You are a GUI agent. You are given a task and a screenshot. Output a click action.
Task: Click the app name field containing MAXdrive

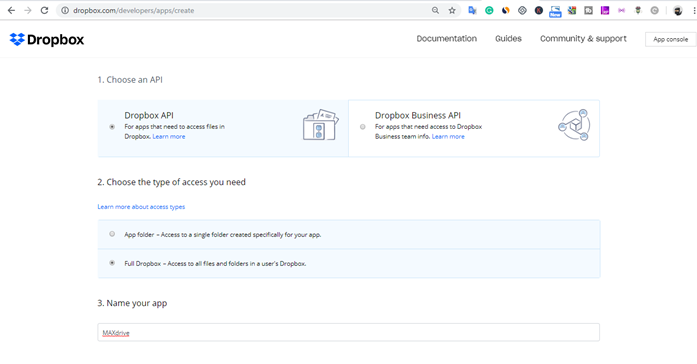(x=348, y=332)
